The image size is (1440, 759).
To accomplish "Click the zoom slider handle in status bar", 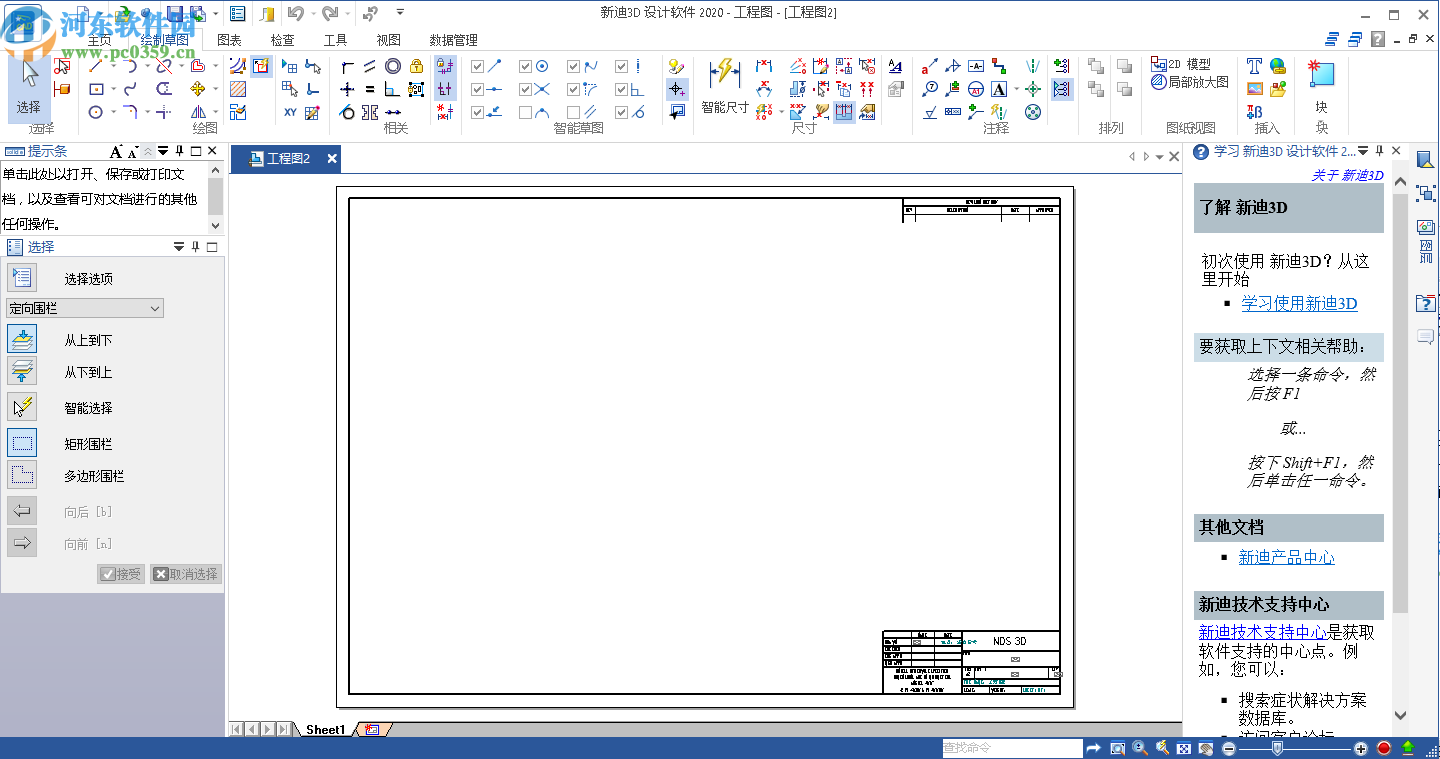I will (x=1276, y=748).
